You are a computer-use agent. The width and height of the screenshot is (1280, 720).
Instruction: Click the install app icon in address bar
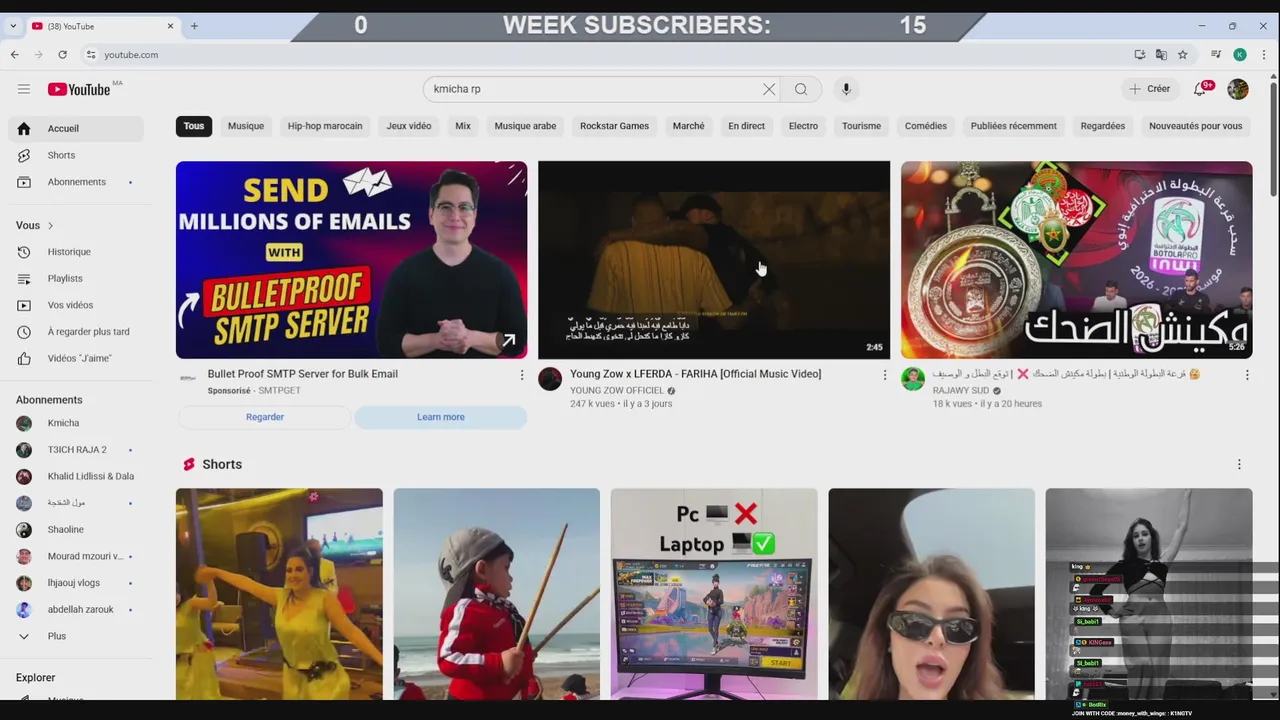click(x=1139, y=55)
